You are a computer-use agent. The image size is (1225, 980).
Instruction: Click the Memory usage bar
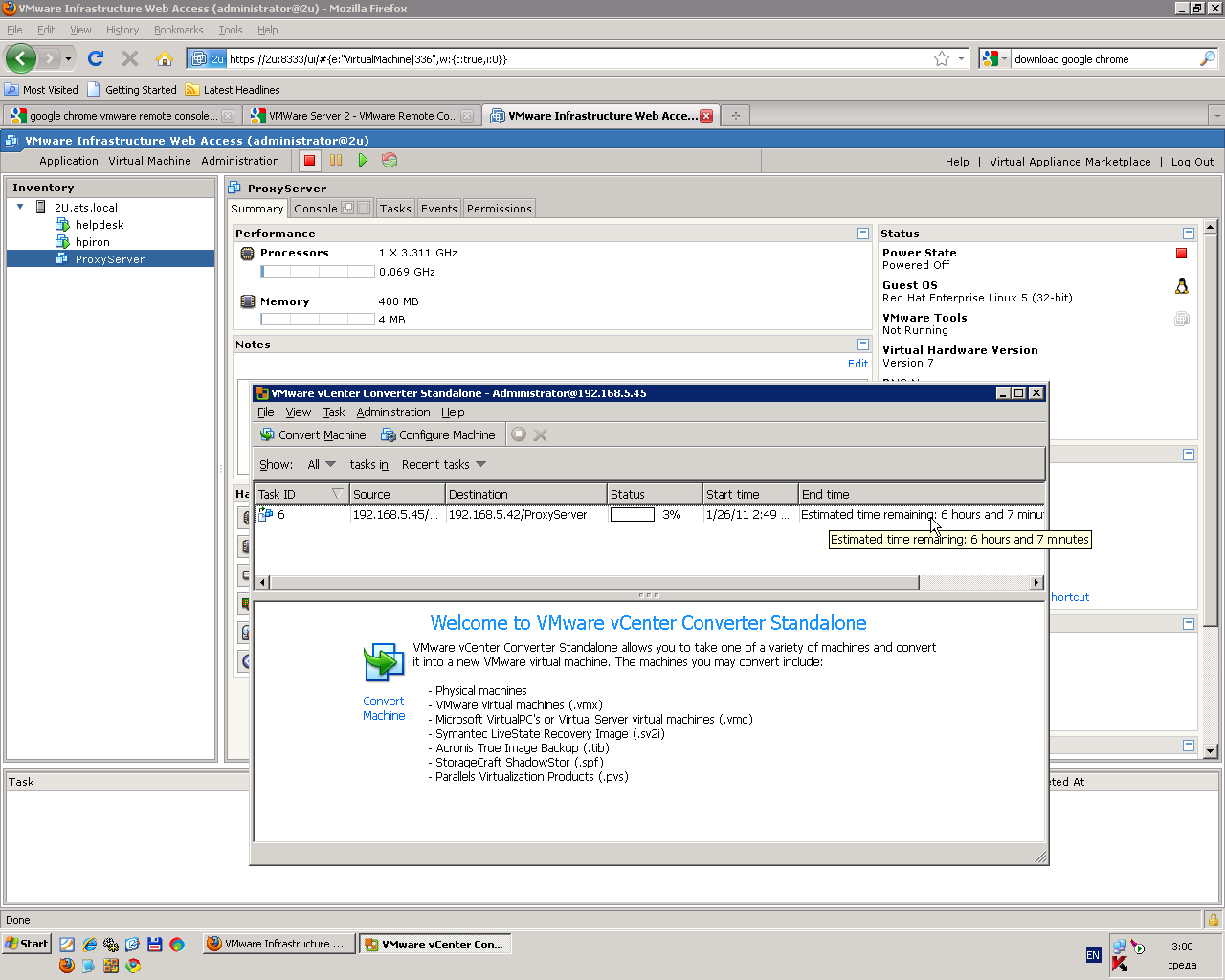click(x=318, y=320)
